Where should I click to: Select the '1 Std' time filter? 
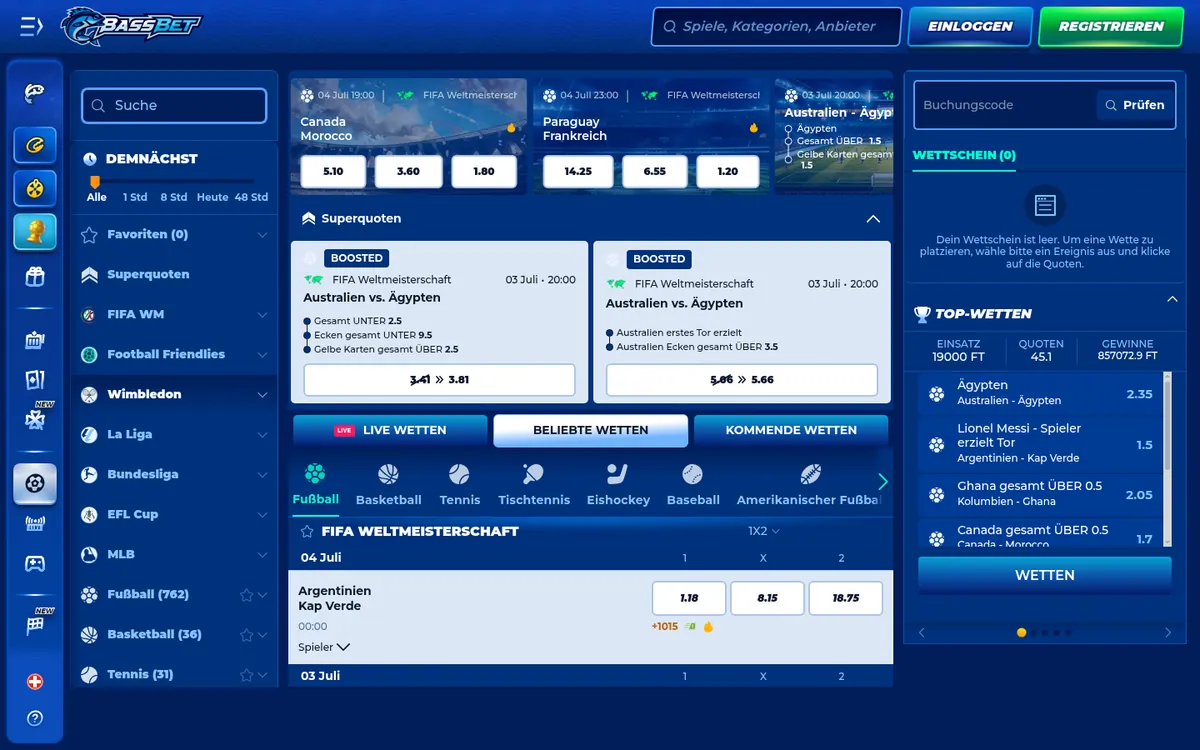135,197
